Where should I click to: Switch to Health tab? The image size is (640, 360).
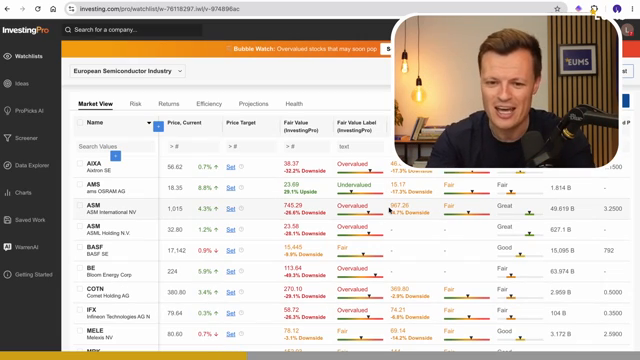(x=294, y=104)
